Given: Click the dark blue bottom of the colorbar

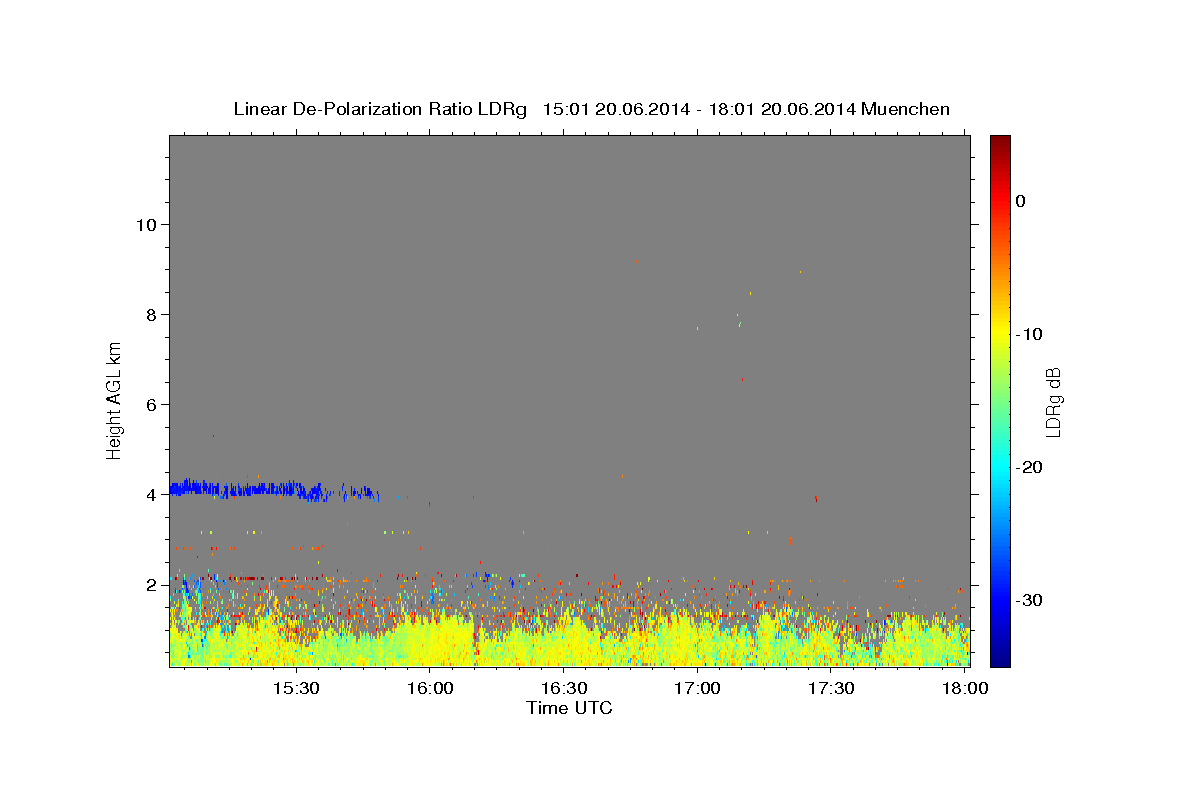Looking at the screenshot, I should click(x=1000, y=657).
